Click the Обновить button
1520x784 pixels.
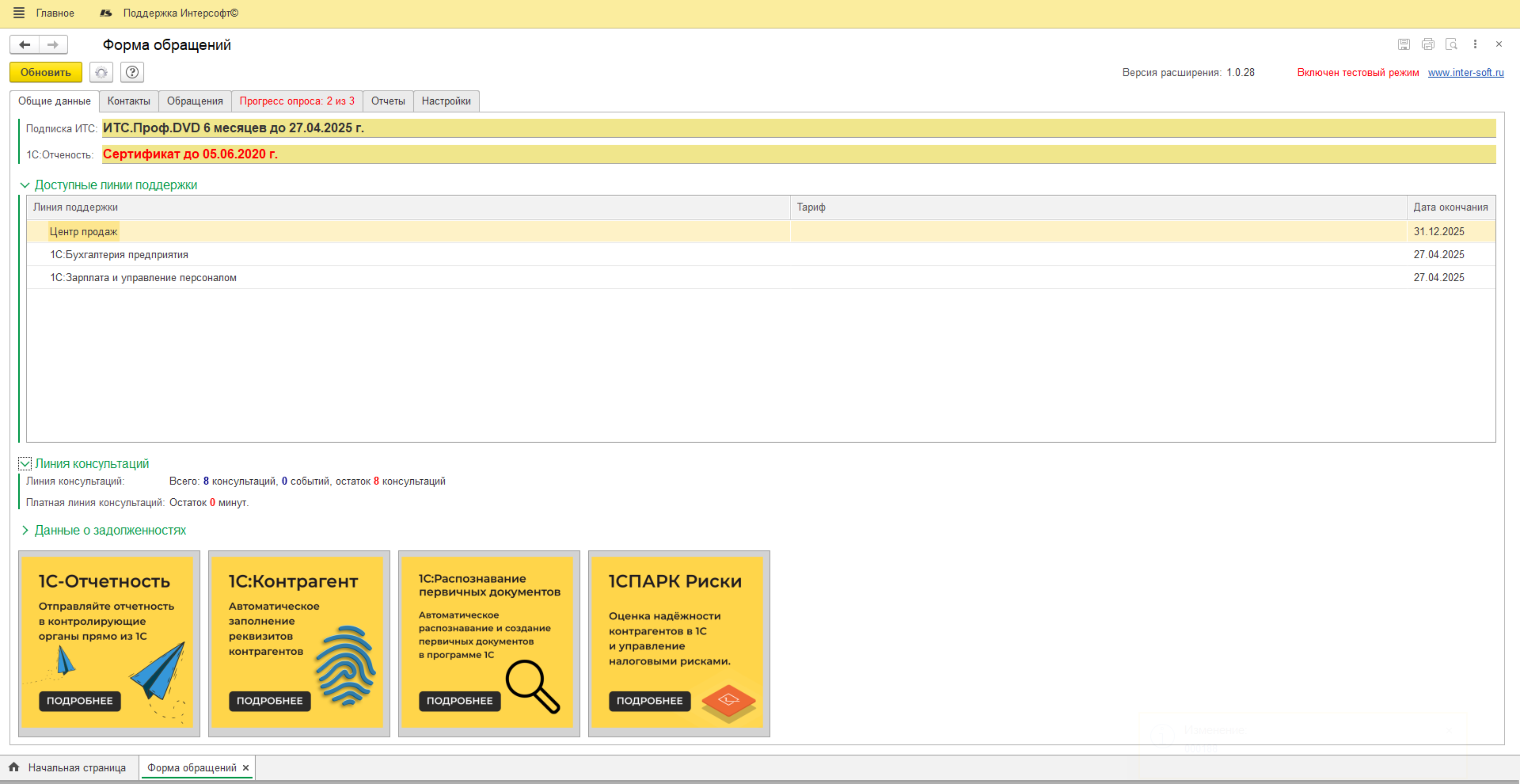coord(46,73)
